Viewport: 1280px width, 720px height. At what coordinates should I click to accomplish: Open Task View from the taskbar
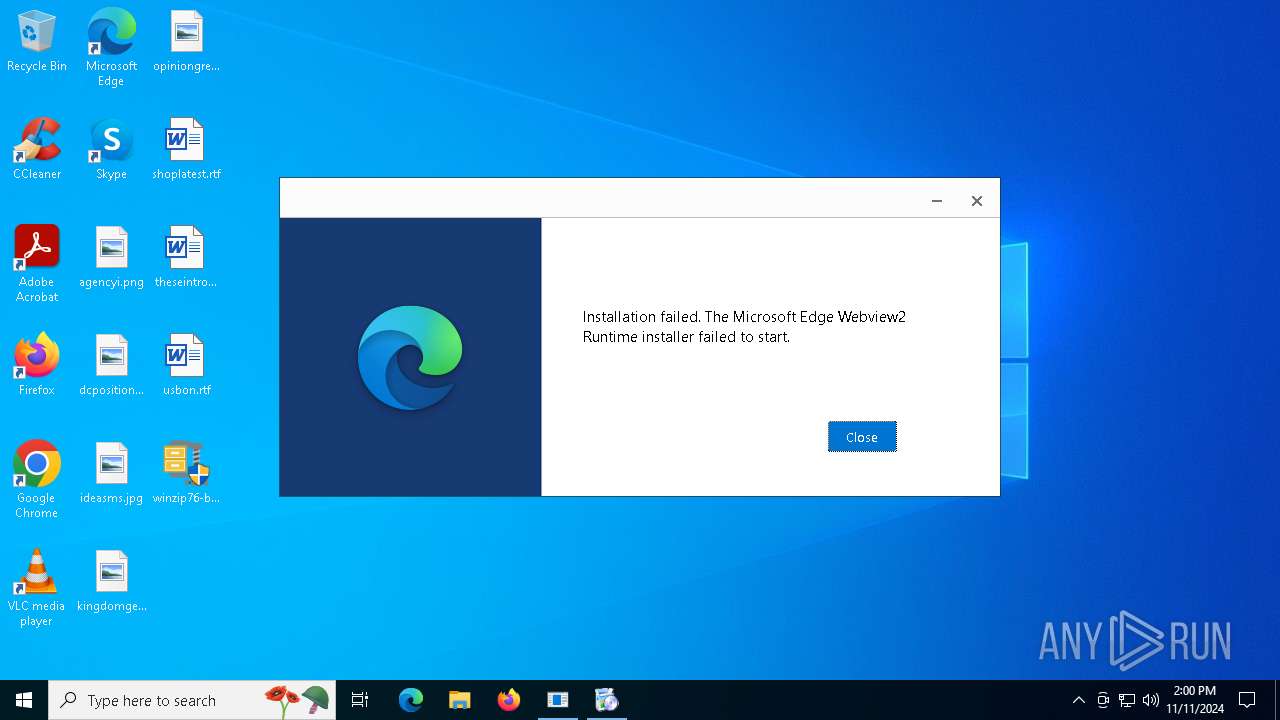coord(360,700)
